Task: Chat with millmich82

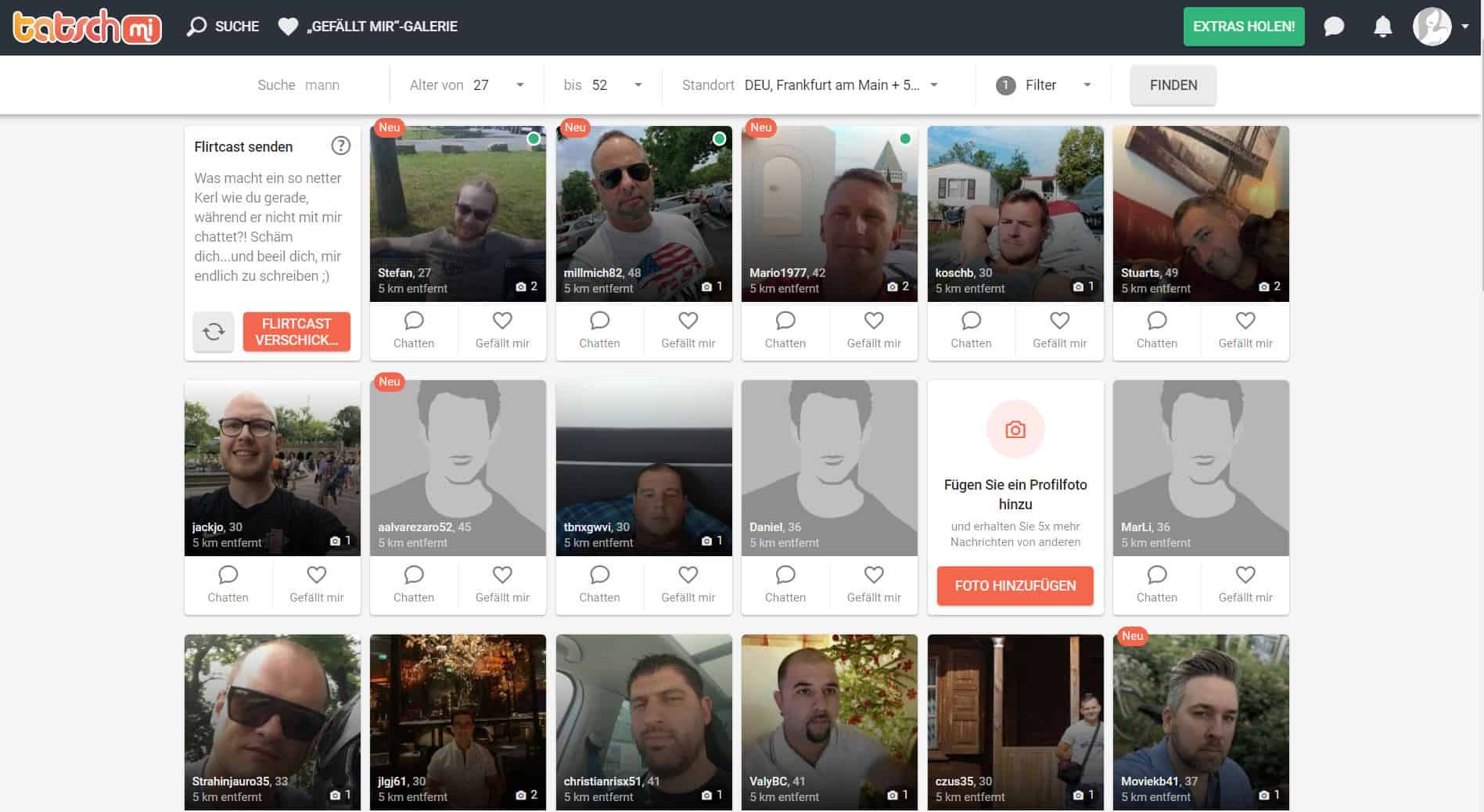Action: (599, 331)
